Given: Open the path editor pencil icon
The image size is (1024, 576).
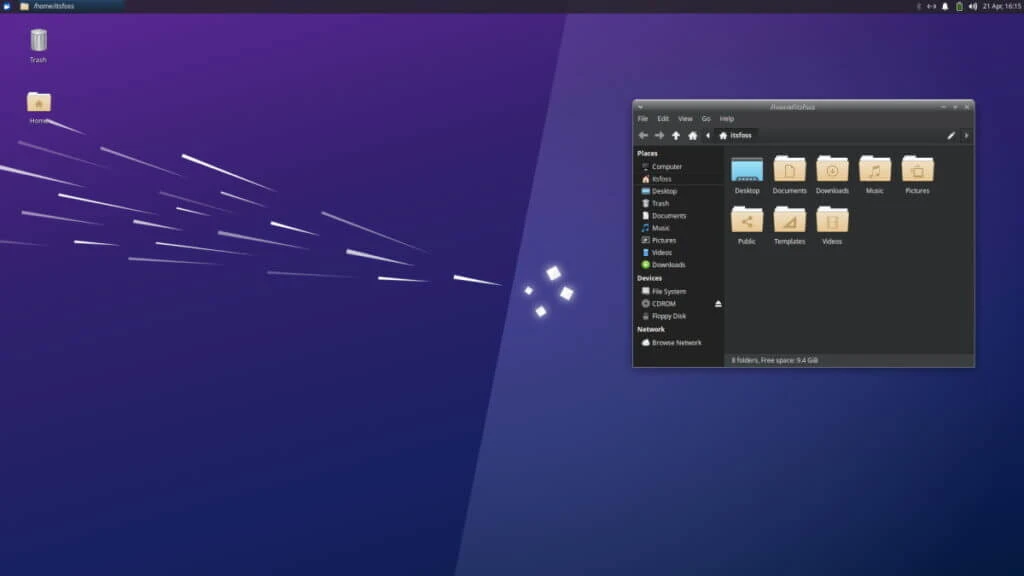Looking at the screenshot, I should coord(951,135).
